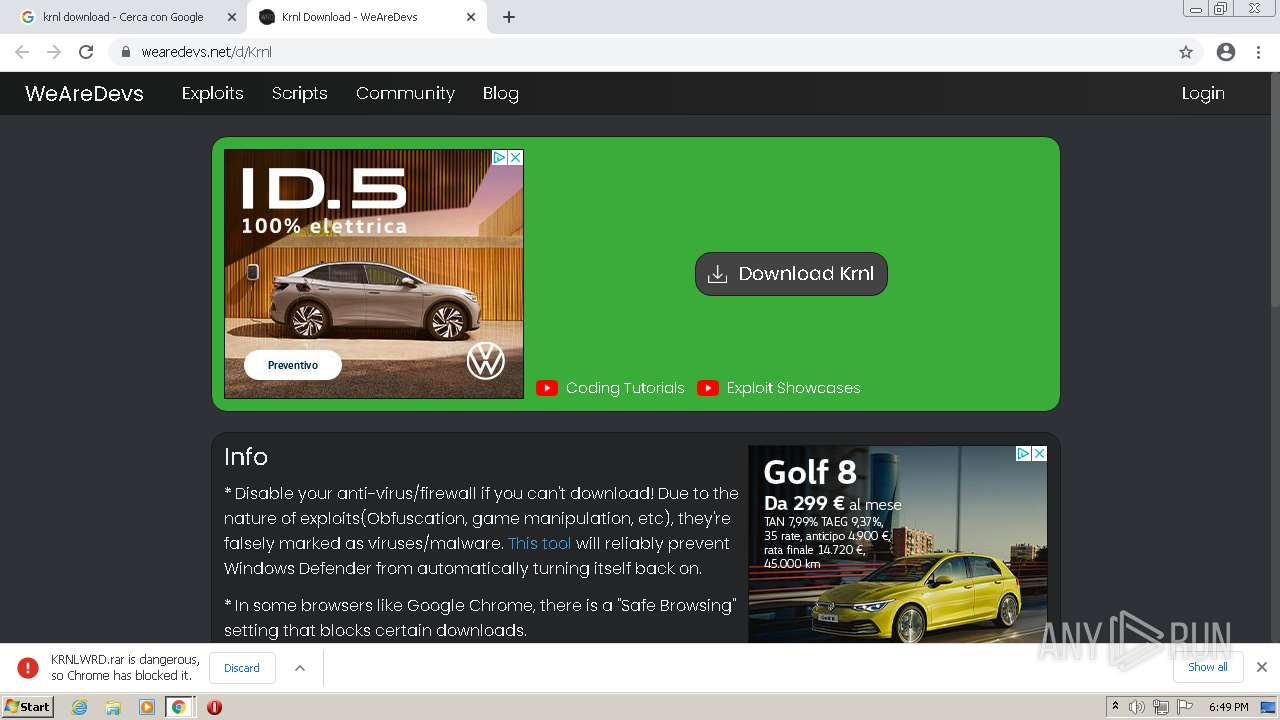Image resolution: width=1280 pixels, height=720 pixels.
Task: Click the YouTube icon beside Exploit Showcases
Action: (708, 388)
